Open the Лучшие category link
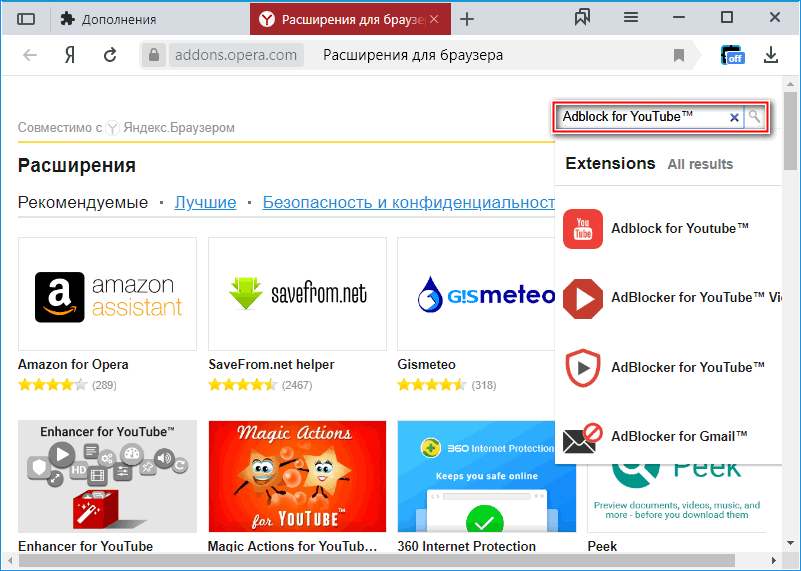Viewport: 801px width, 571px height. click(x=205, y=202)
